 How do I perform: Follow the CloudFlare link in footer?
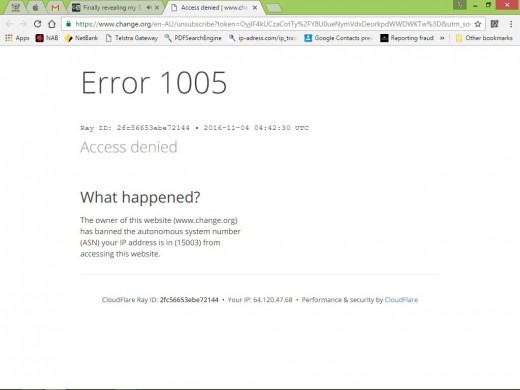coord(401,300)
